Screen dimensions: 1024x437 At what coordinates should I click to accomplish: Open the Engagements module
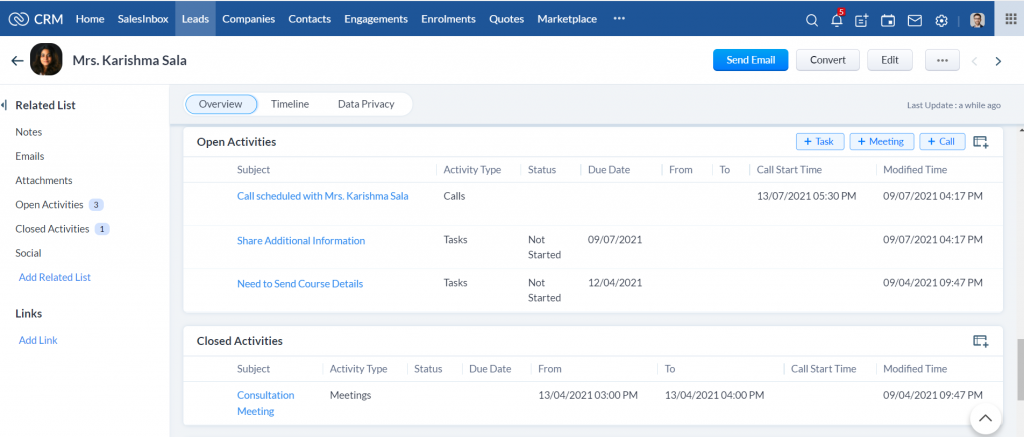(x=376, y=19)
